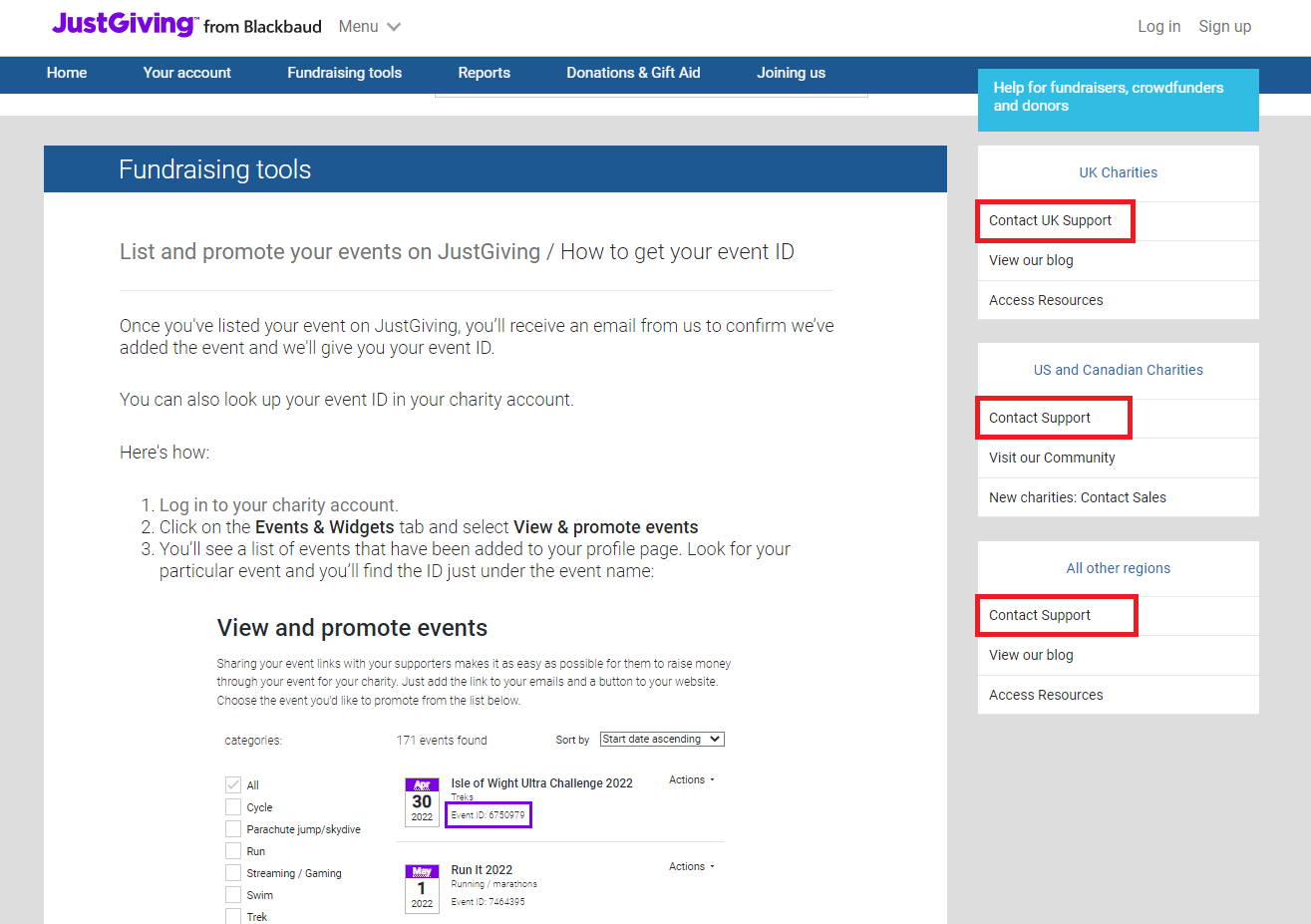Check the Run category checkbox
1311x924 pixels.
click(x=233, y=850)
